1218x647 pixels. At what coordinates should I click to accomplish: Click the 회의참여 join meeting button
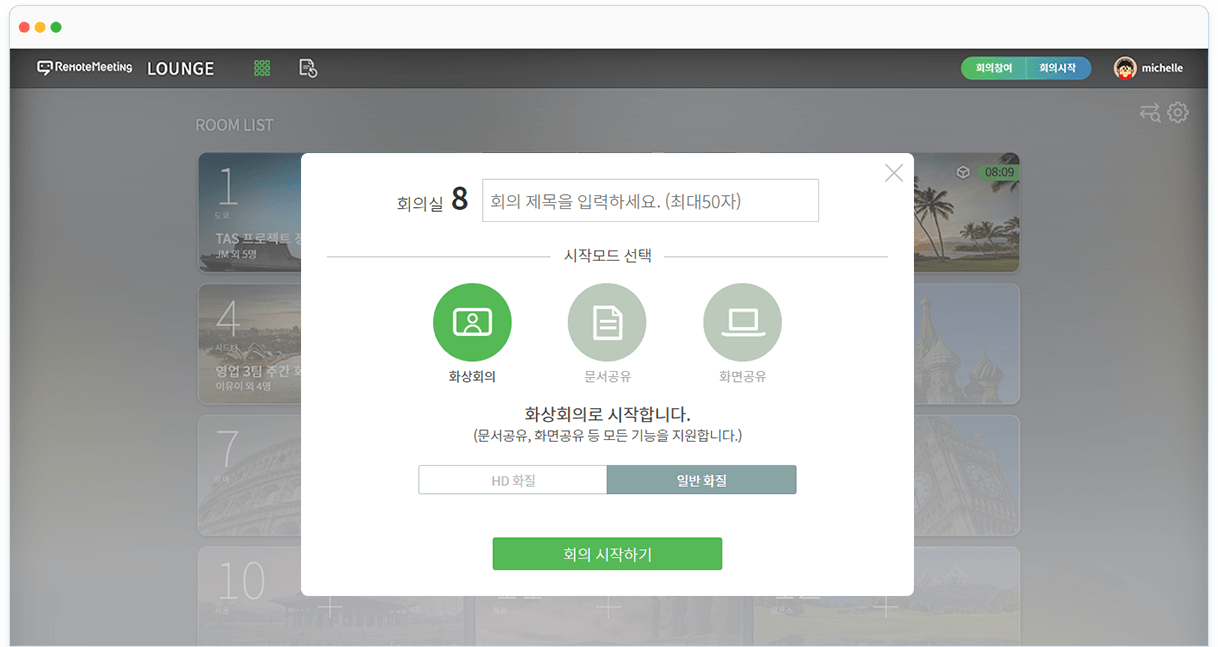click(994, 68)
